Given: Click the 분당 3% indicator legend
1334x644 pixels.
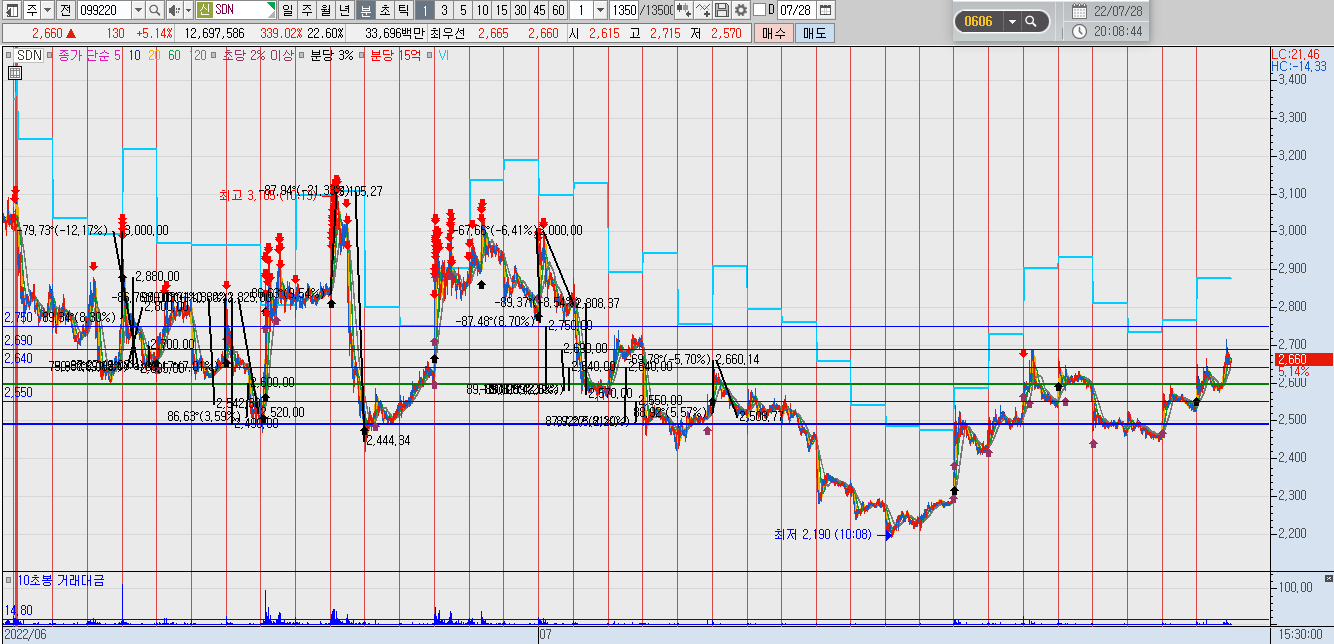Looking at the screenshot, I should [x=332, y=55].
